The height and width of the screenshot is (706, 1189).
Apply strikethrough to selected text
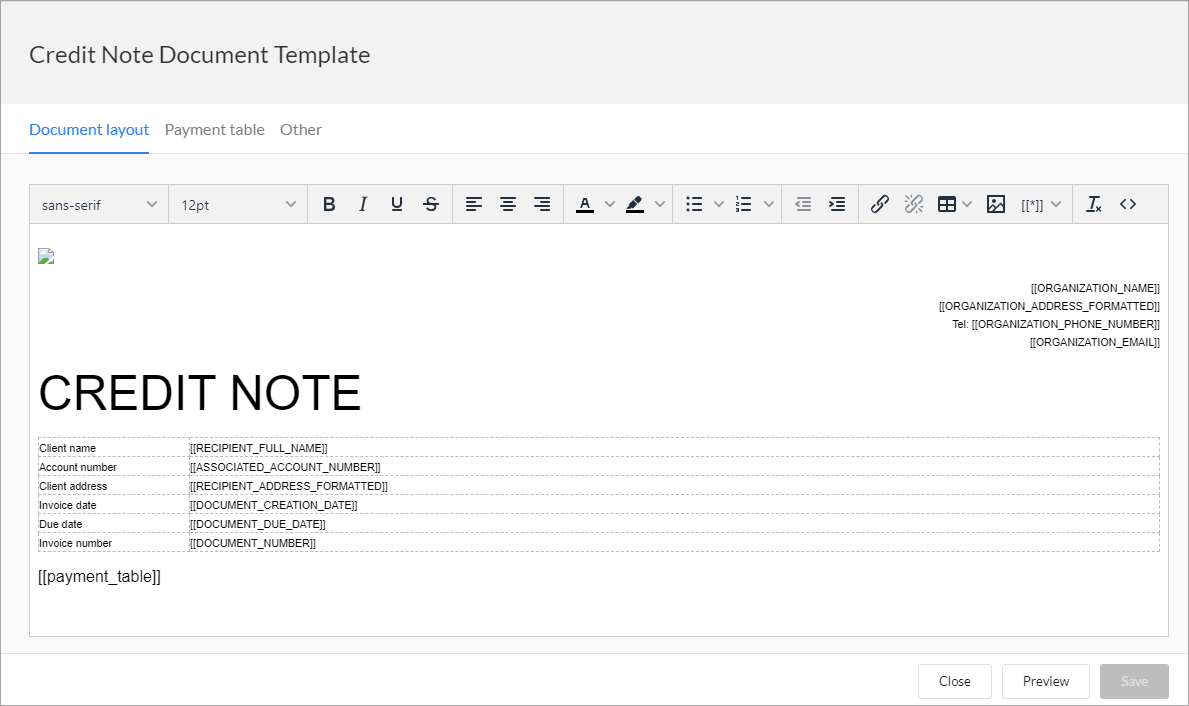[430, 203]
